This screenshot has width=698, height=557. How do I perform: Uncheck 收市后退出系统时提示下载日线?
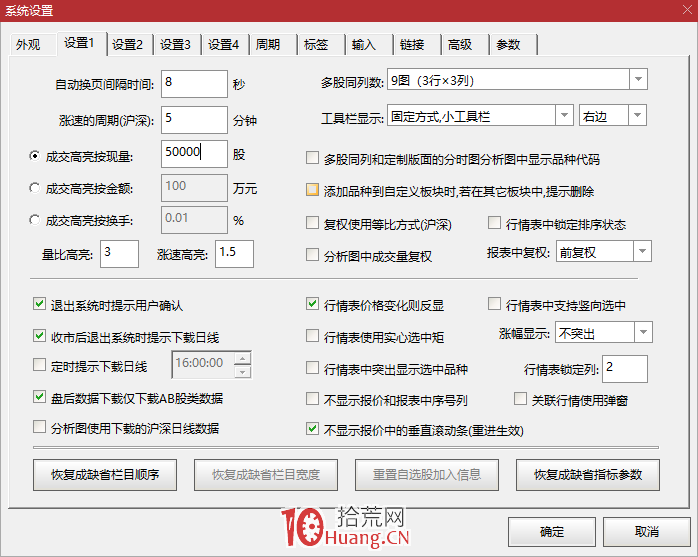point(39,335)
